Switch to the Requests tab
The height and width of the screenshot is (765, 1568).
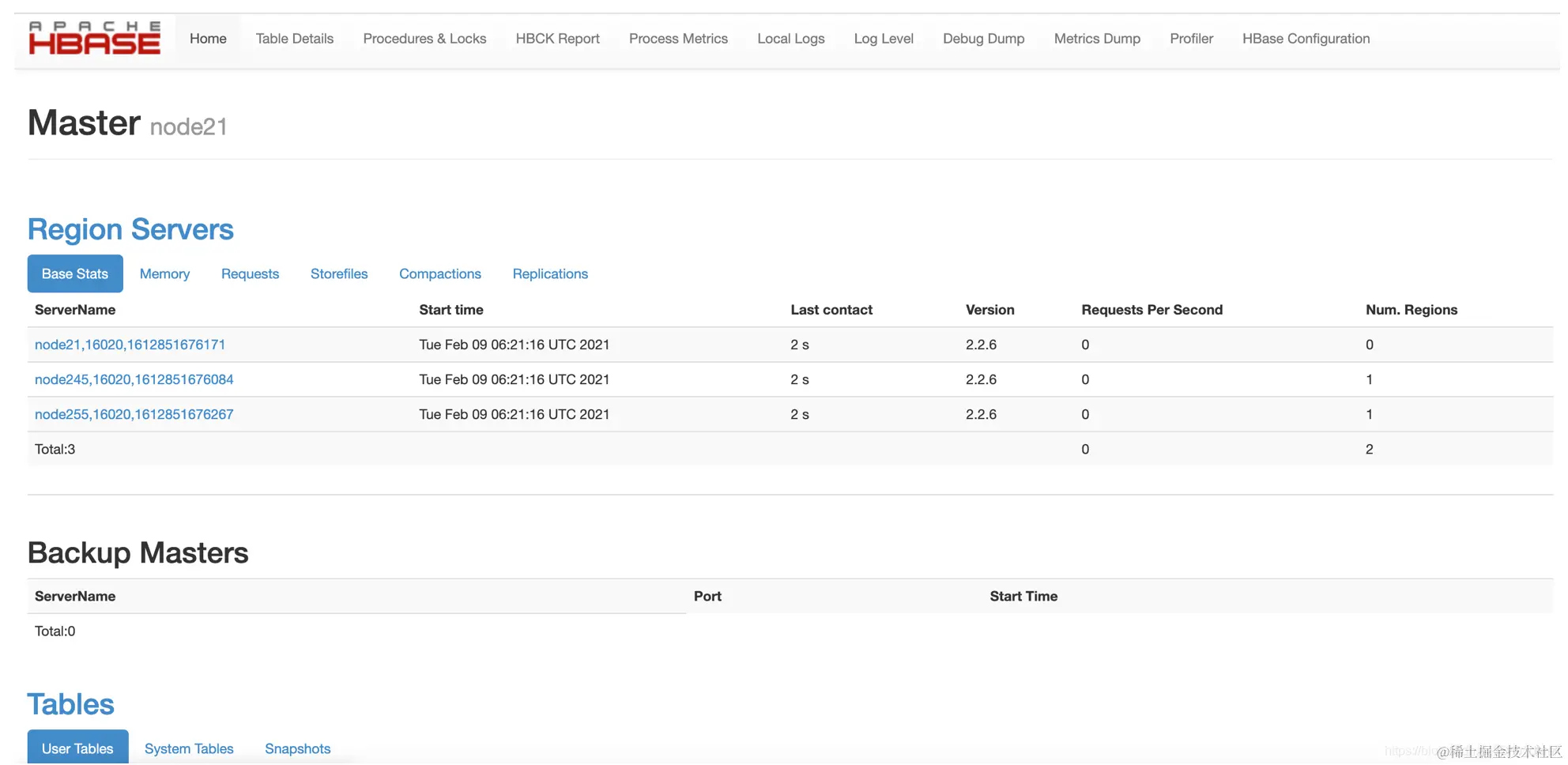click(250, 273)
